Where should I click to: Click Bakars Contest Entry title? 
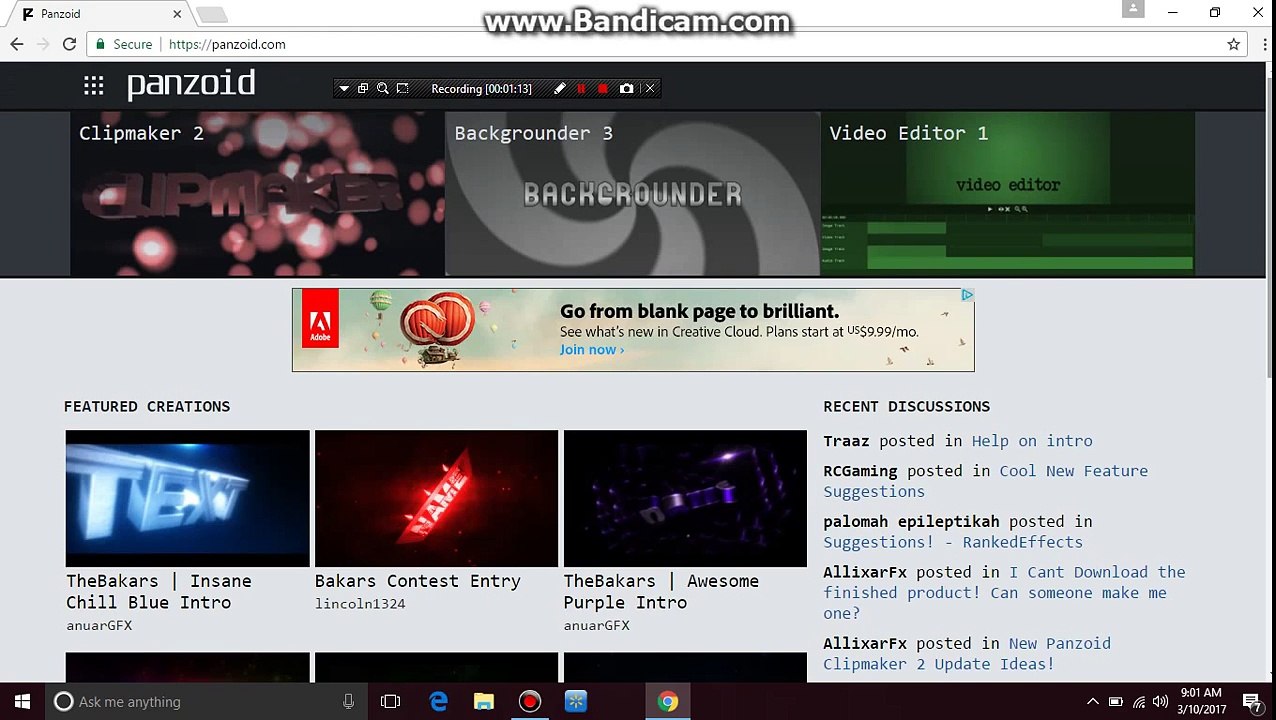(x=418, y=581)
